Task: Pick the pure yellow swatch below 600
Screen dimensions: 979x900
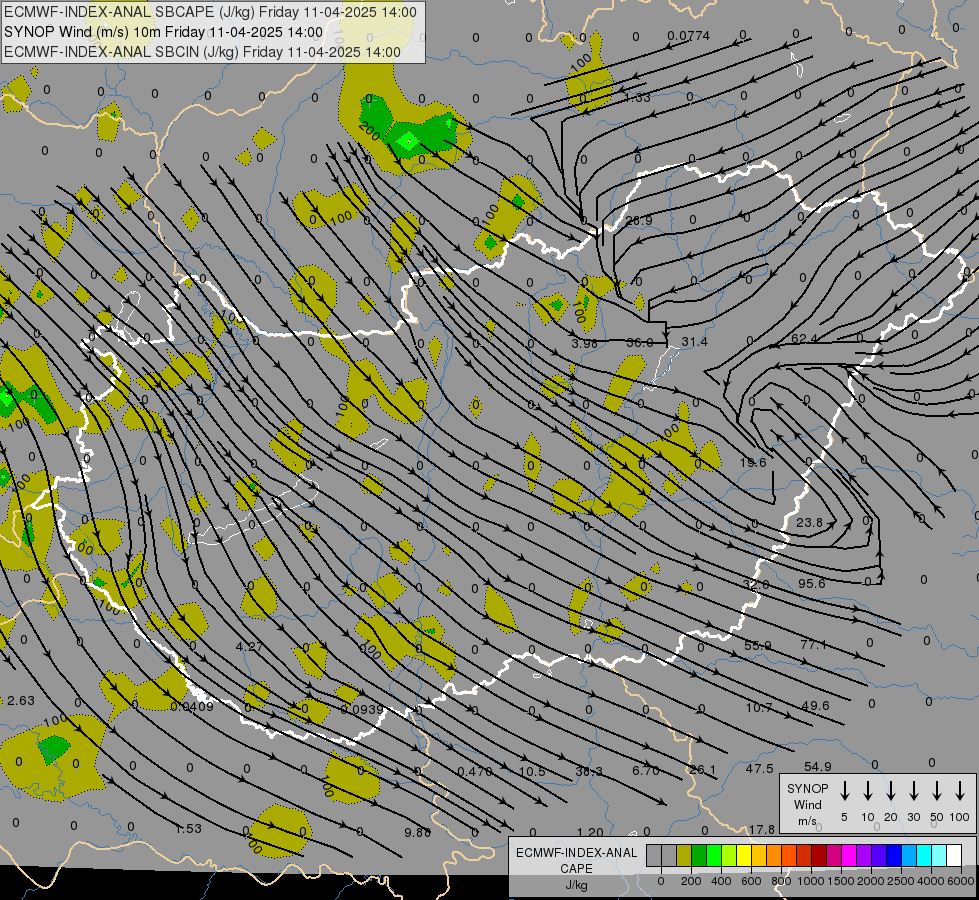Action: point(744,855)
